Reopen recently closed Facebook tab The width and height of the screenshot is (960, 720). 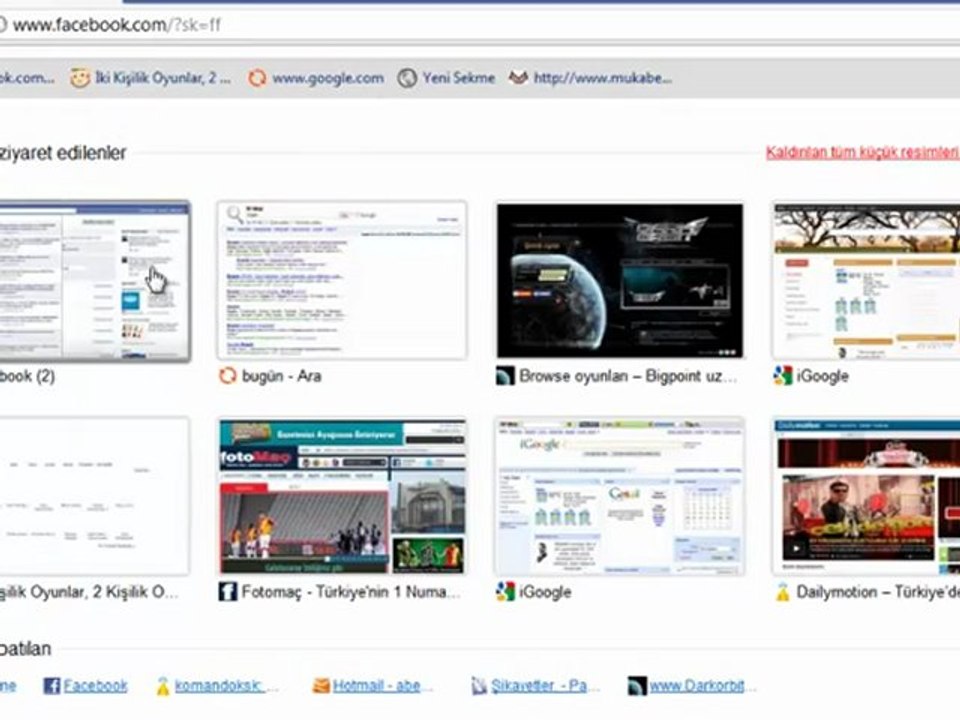(x=96, y=686)
